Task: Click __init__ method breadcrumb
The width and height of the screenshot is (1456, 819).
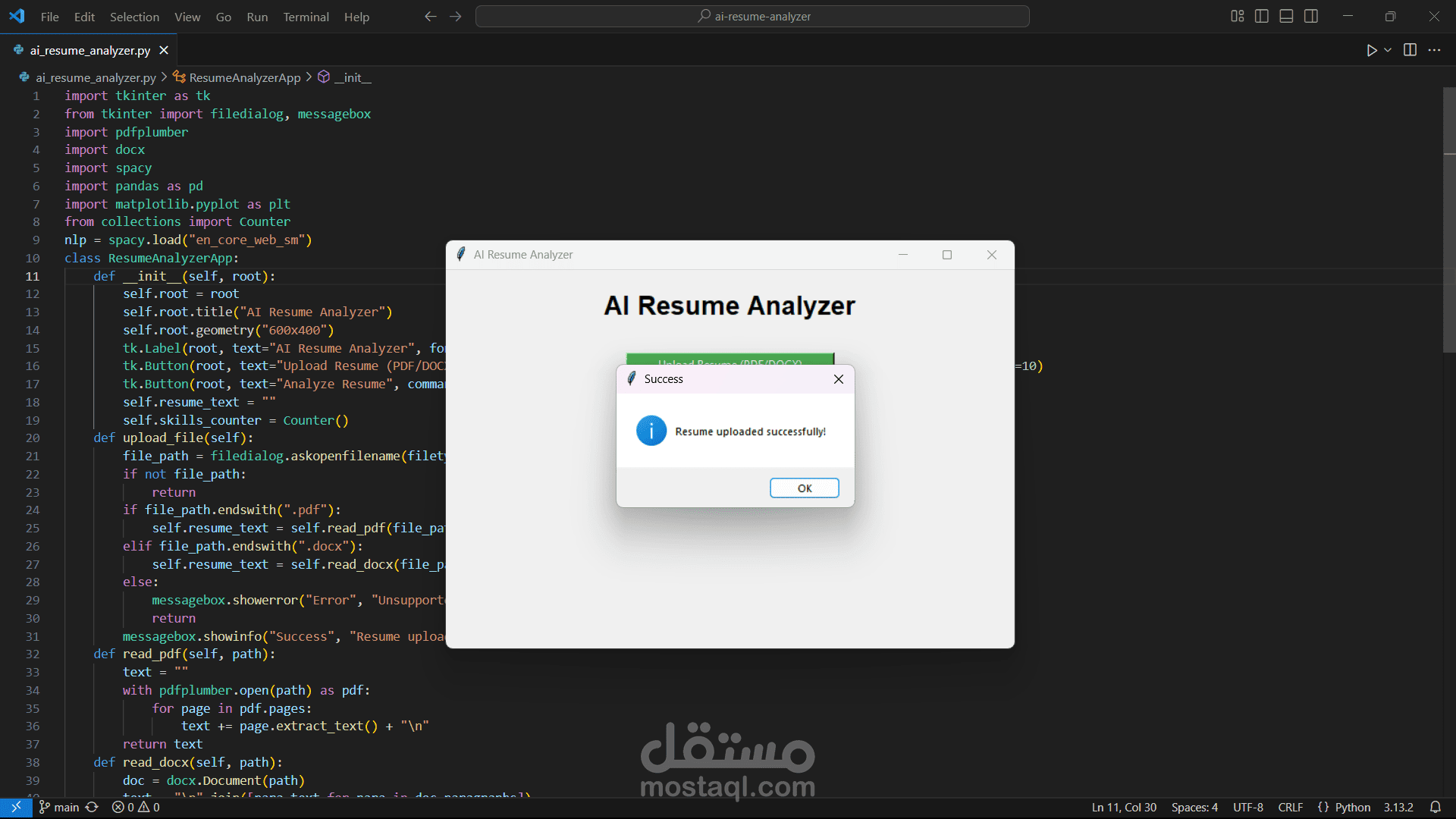Action: pyautogui.click(x=353, y=77)
